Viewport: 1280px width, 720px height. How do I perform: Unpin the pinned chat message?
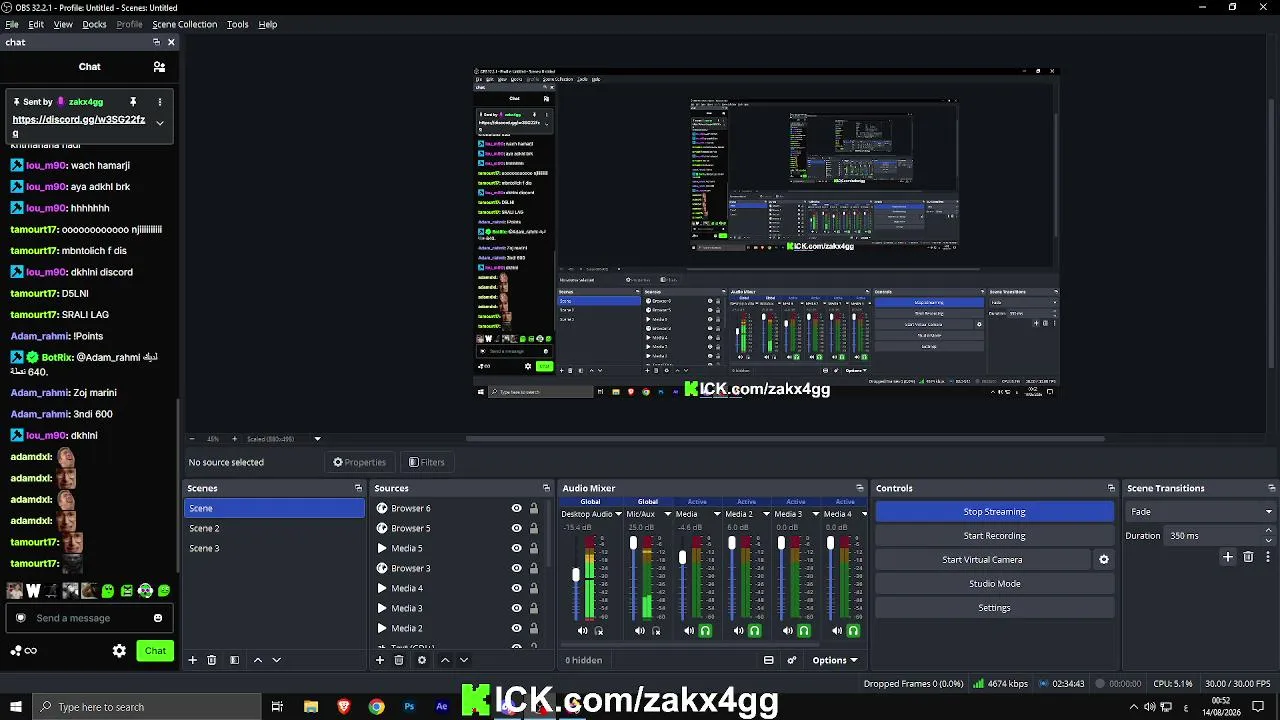(133, 102)
